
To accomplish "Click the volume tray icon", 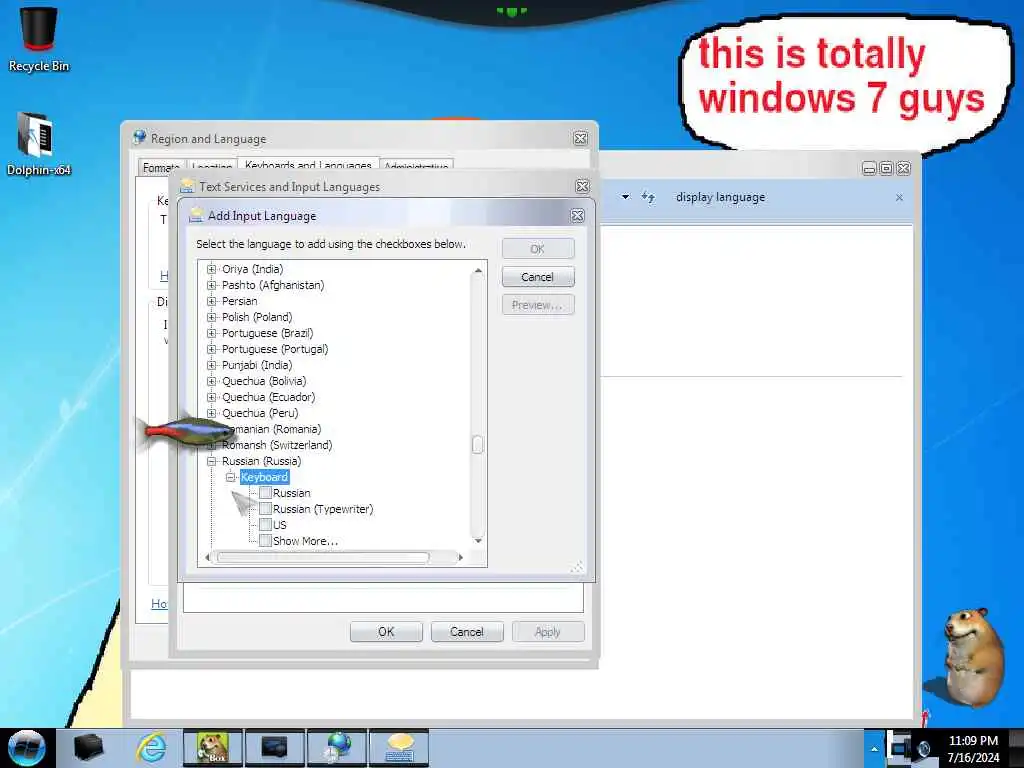I will coord(925,750).
